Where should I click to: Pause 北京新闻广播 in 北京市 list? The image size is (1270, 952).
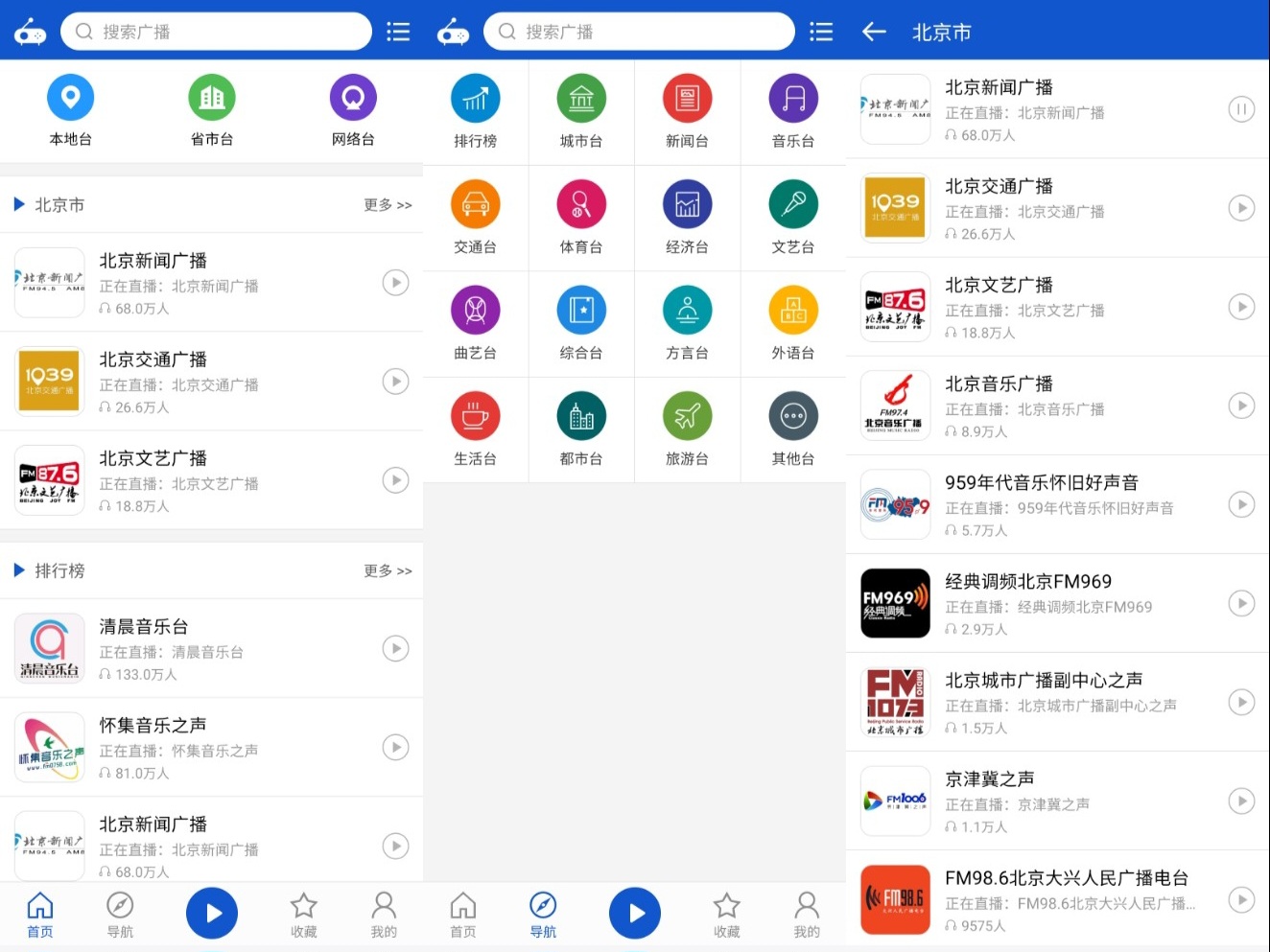point(1241,109)
